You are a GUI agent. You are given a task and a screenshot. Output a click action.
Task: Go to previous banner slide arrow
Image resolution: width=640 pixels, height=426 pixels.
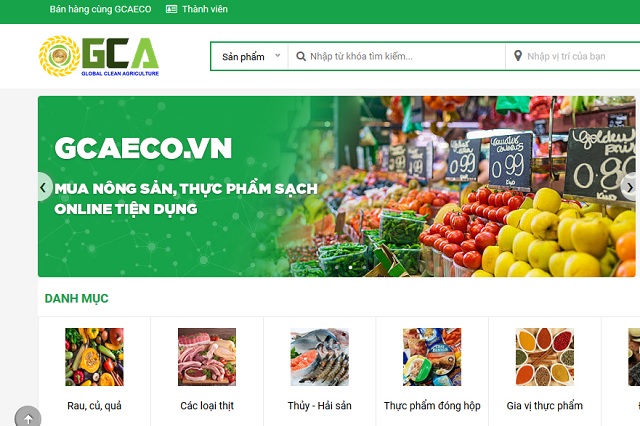43,187
